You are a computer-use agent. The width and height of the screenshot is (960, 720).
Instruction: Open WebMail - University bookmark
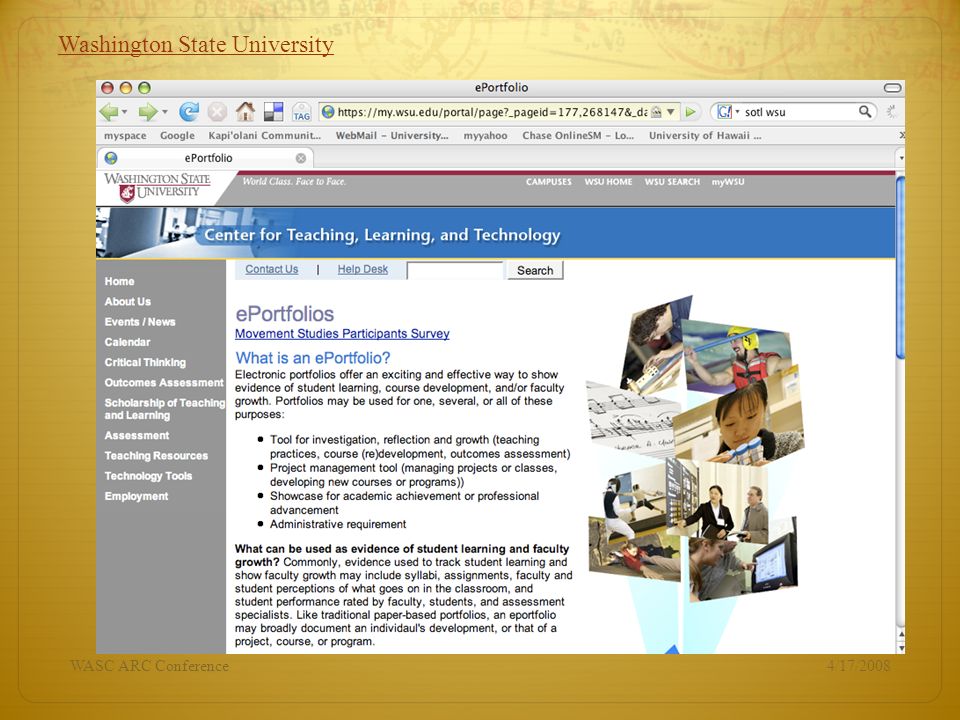(392, 136)
